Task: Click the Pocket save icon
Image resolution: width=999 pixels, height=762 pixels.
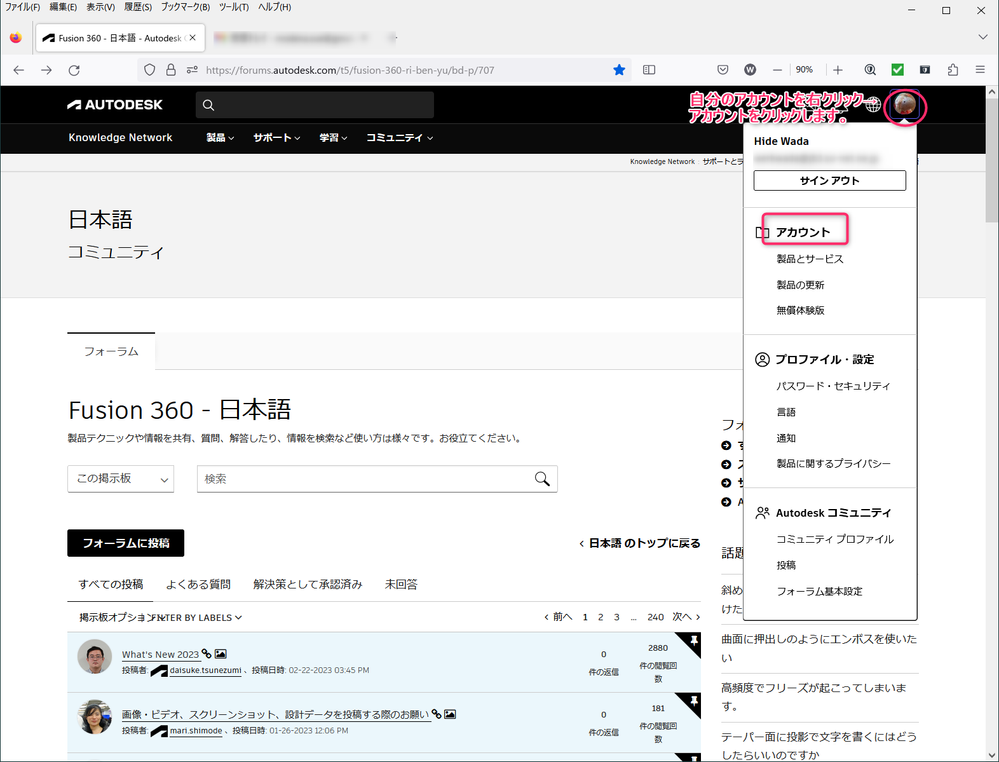Action: [722, 70]
